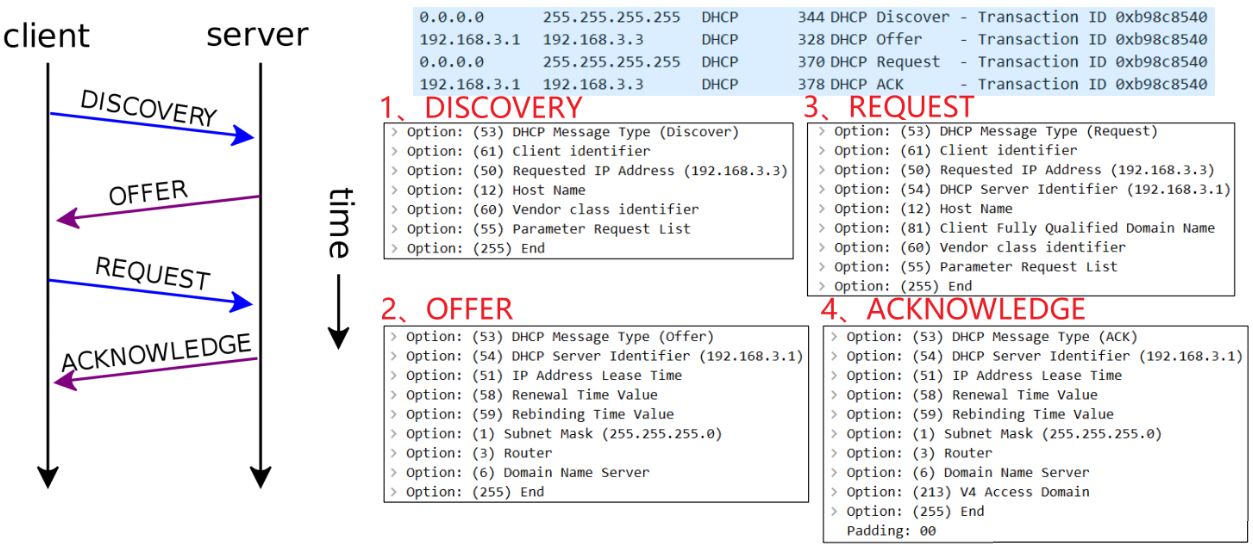This screenshot has height=549, width=1253.
Task: Expand the DHCP Message Type (Request) option
Action: (822, 132)
